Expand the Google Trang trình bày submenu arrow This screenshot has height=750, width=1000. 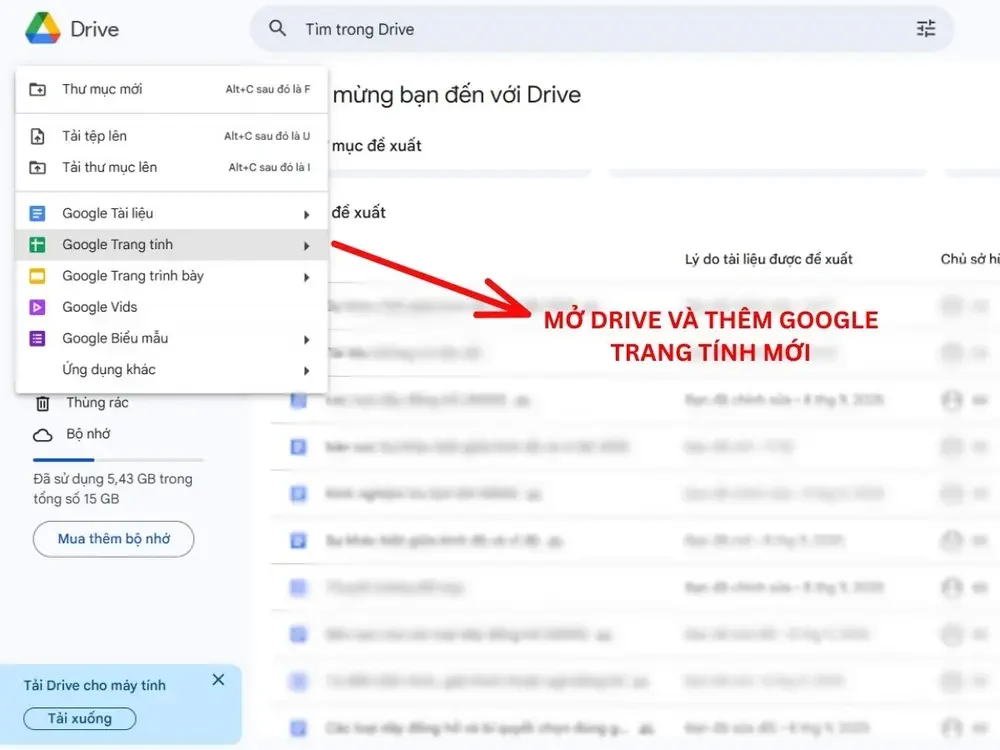pos(306,277)
